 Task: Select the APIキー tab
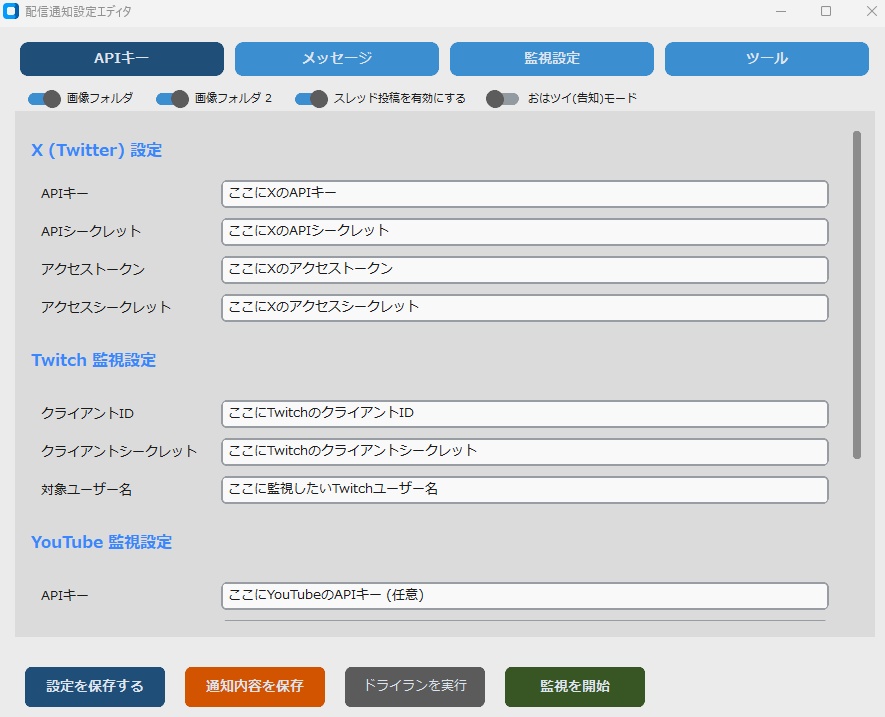pos(121,59)
